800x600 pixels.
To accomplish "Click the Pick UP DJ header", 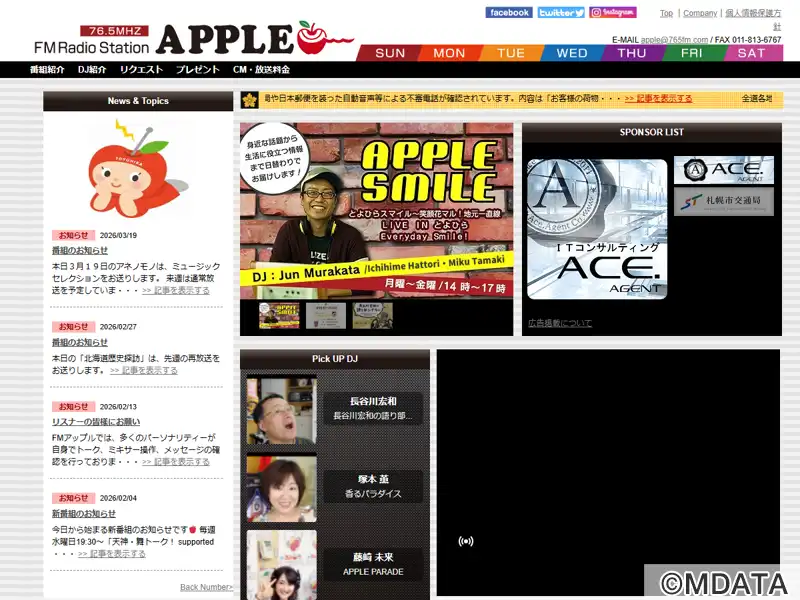I will tap(335, 359).
